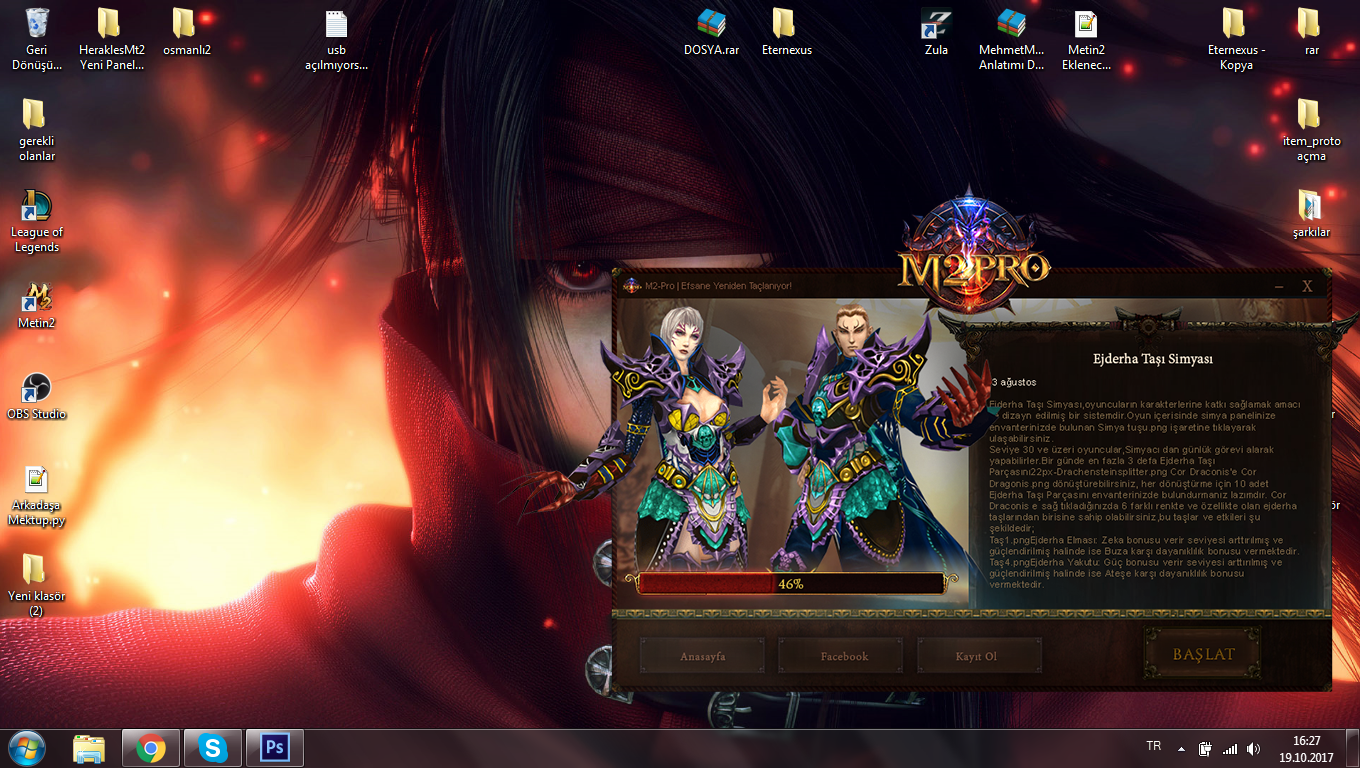Open Photoshop from the taskbar
Image resolution: width=1360 pixels, height=768 pixels.
coord(274,748)
